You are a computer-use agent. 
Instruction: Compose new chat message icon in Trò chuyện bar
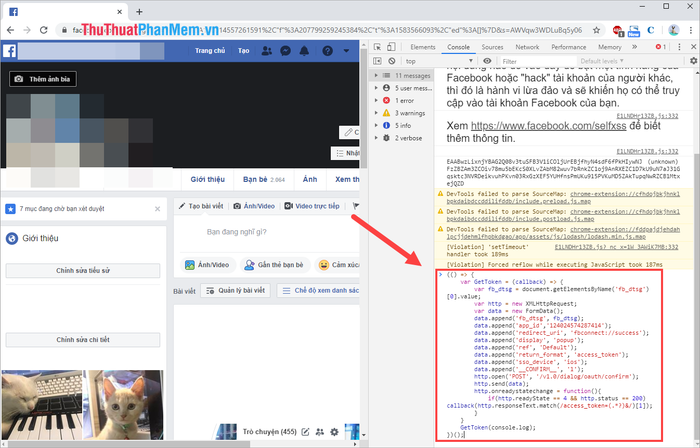point(305,432)
